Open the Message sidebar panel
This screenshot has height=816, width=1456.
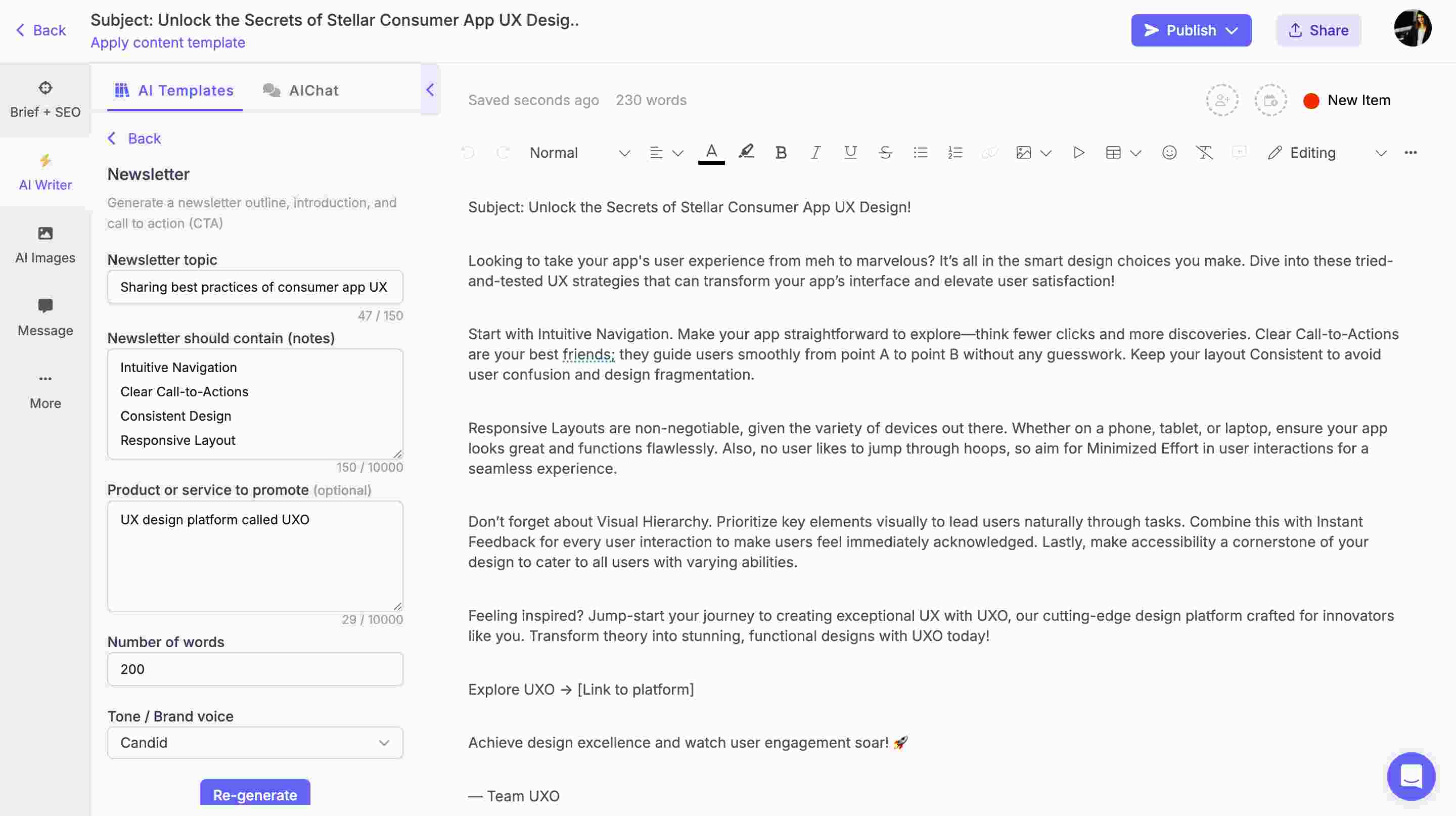pos(45,318)
